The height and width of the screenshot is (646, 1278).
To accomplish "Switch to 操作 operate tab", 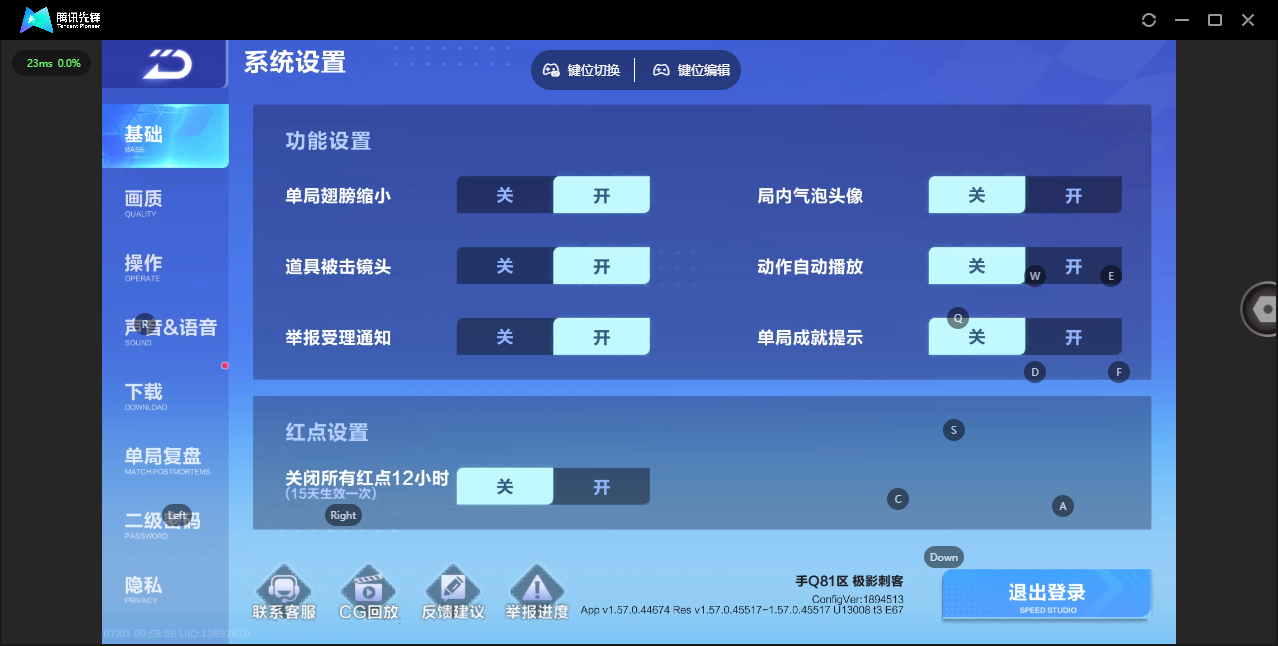I will (165, 266).
